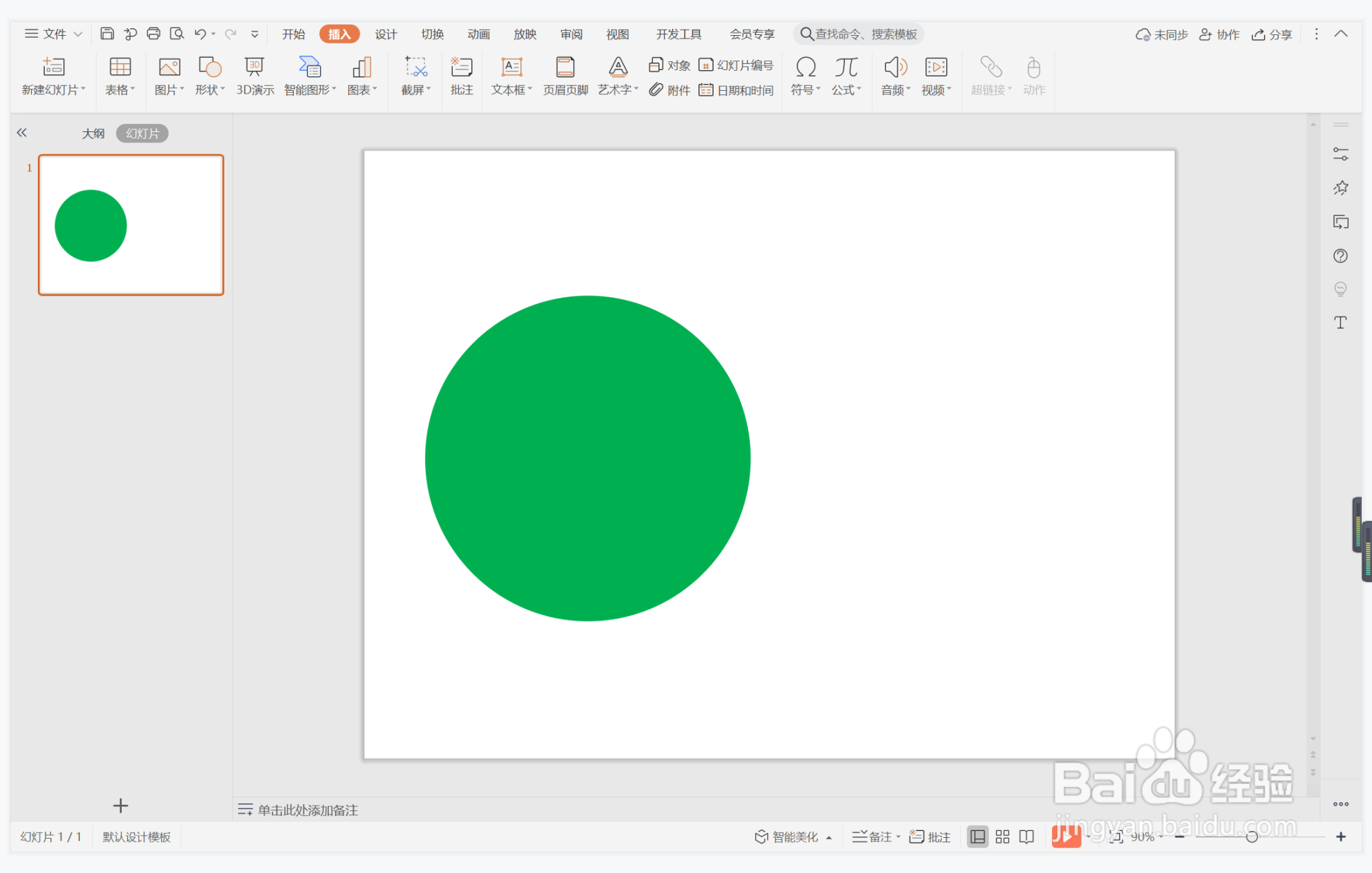Click the Save icon in quick toolbar
Screen dimensions: 1372x873
(107, 34)
